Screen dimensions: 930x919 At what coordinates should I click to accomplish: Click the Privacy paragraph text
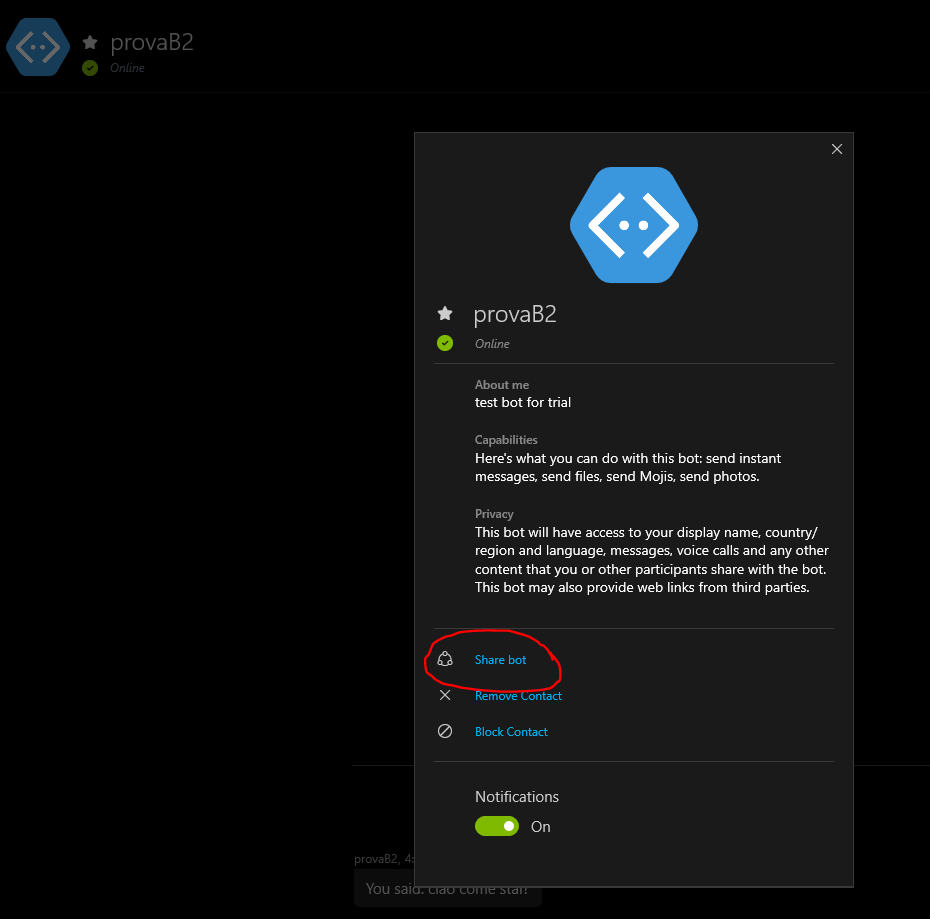651,560
